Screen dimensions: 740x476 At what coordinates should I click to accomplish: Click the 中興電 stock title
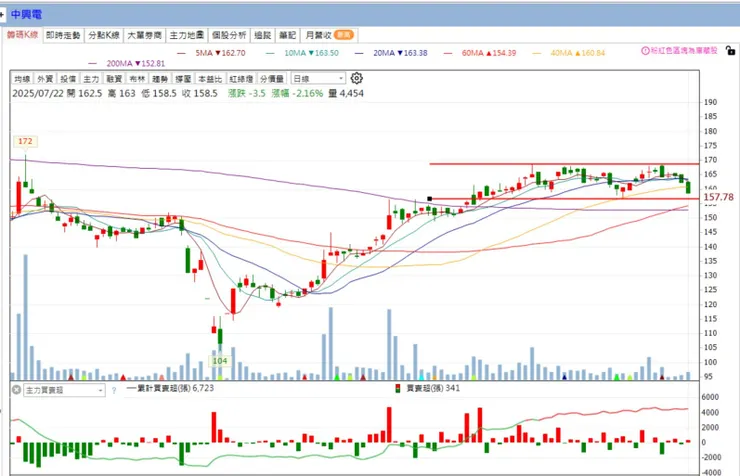point(26,14)
